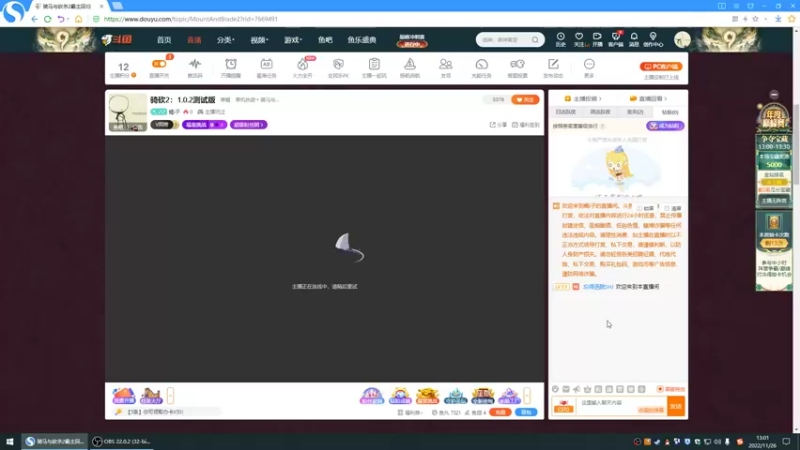Click the orange follow heart button
This screenshot has width=800, height=450.
[525, 99]
